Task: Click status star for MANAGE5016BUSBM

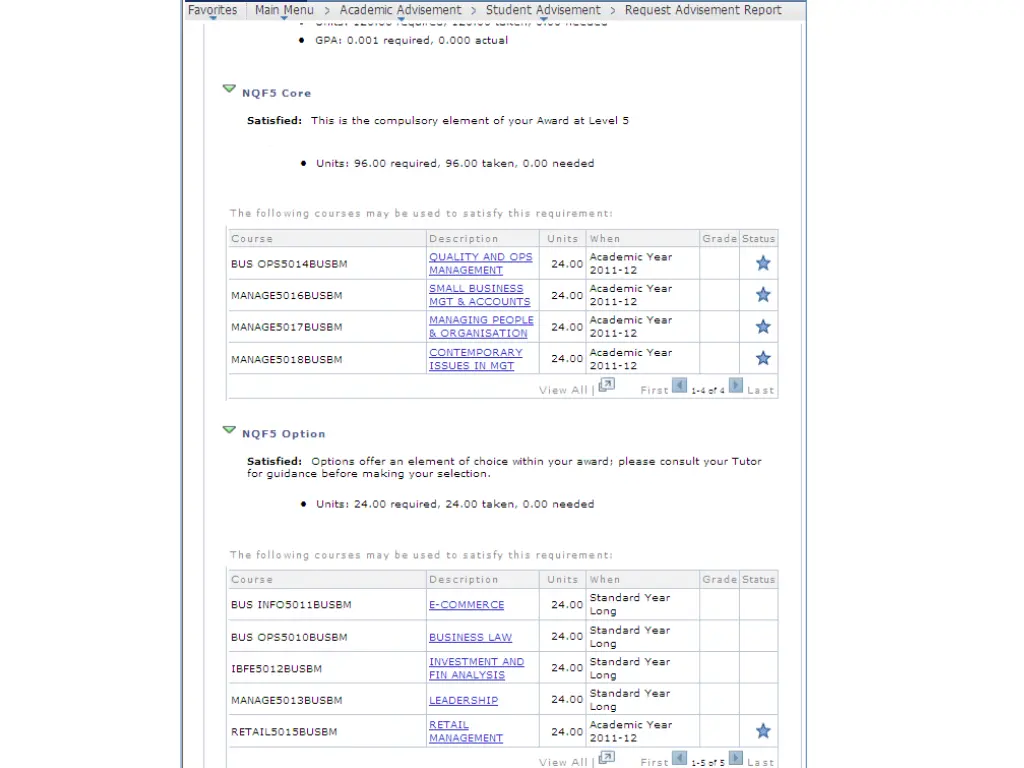Action: coord(763,295)
